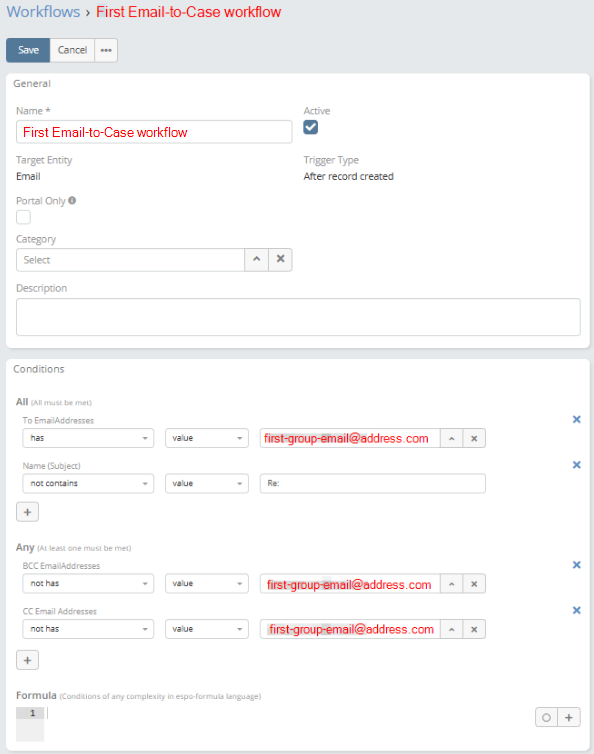Open value type dropdown for To EmailAddresses
This screenshot has width=594, height=754.
(x=207, y=438)
